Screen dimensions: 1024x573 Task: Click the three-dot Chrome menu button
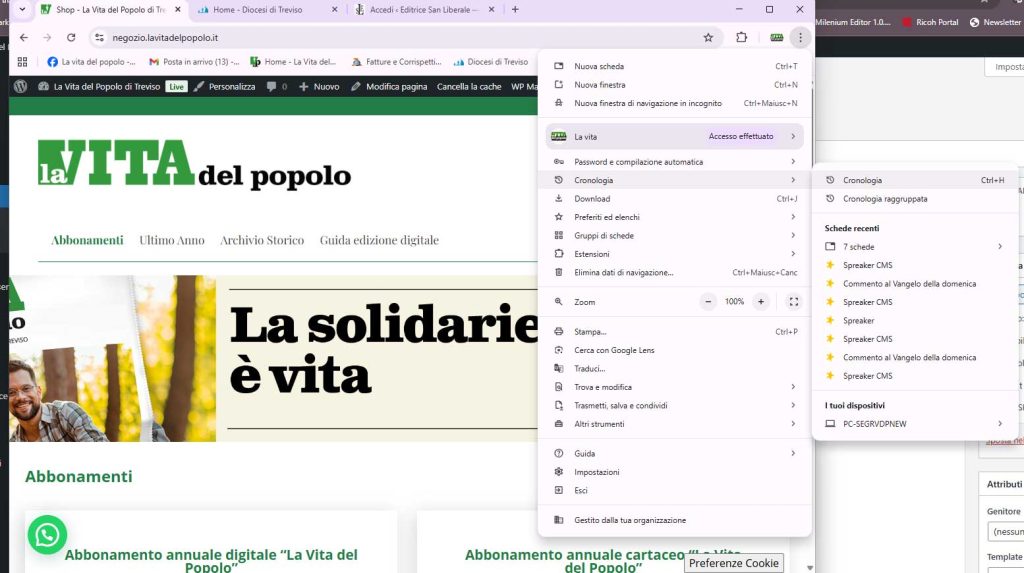[x=800, y=38]
